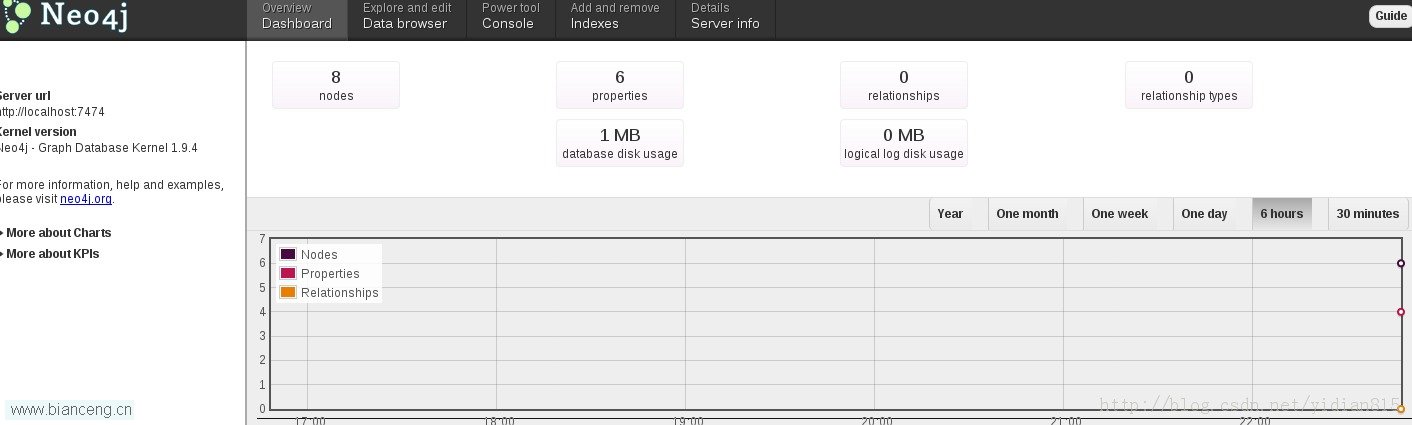Click the database disk usage box
Viewport: 1412px width, 425px height.
(x=620, y=143)
